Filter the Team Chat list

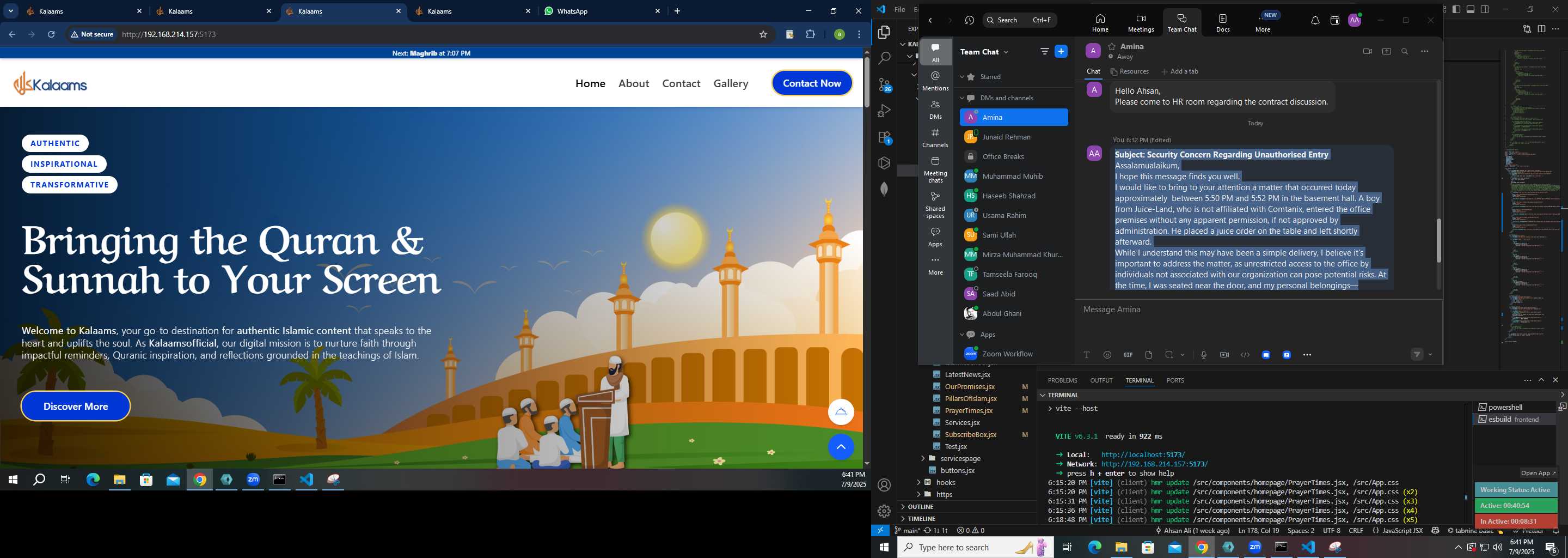(x=1045, y=52)
